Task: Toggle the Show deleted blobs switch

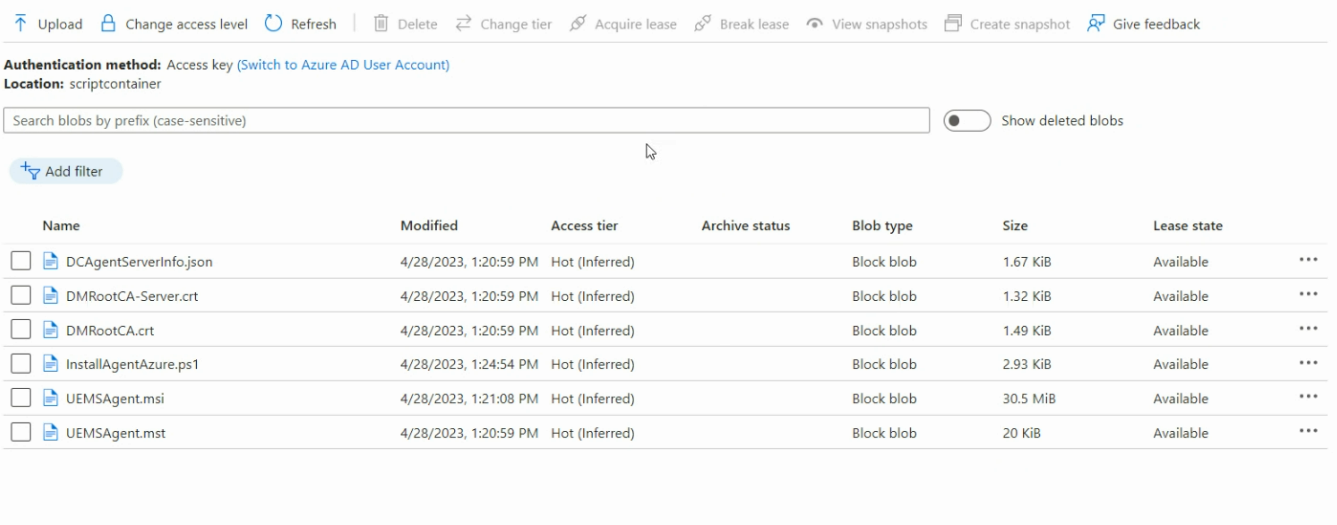Action: pos(967,121)
